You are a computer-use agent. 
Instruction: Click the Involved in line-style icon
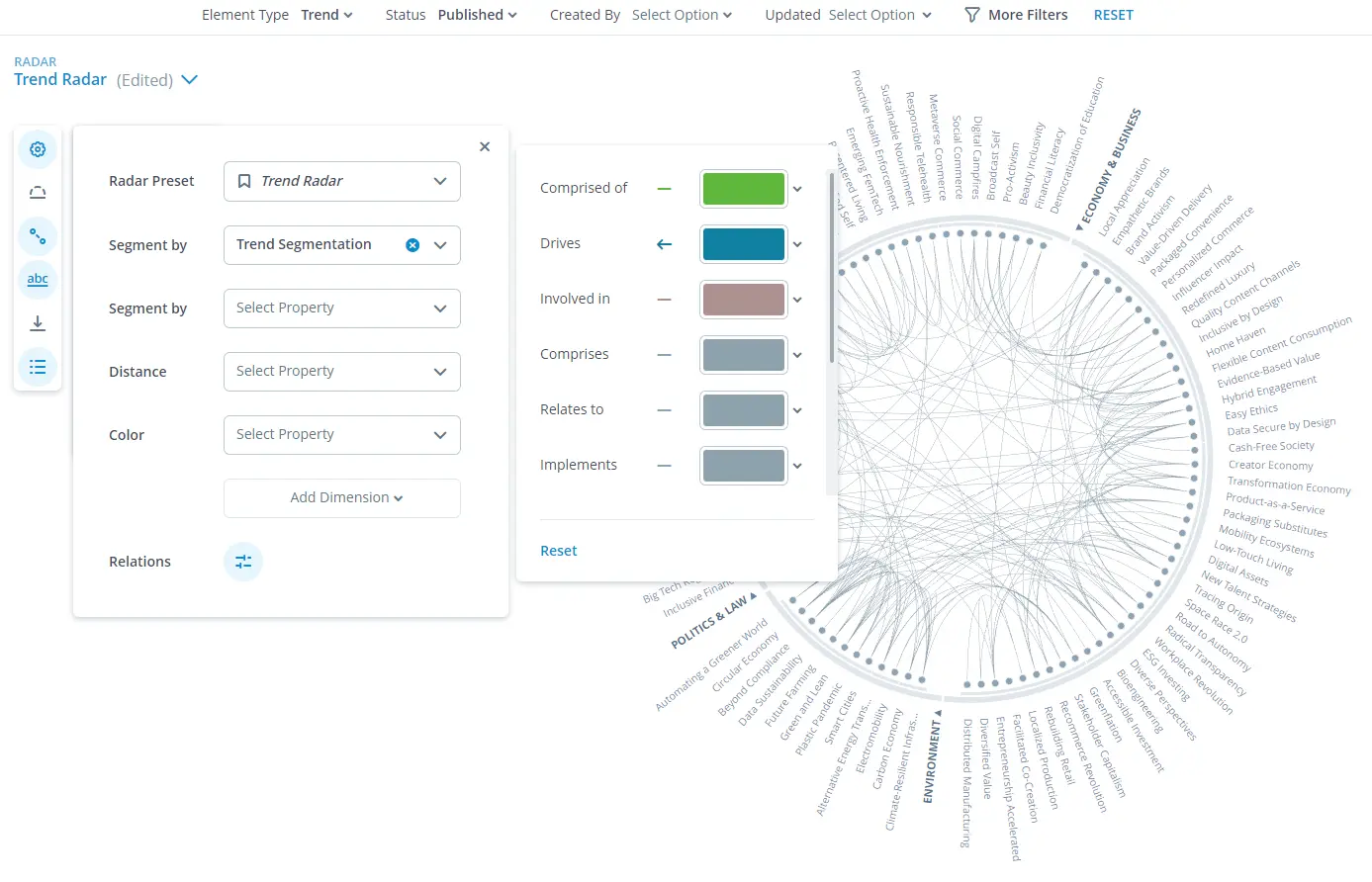point(665,300)
